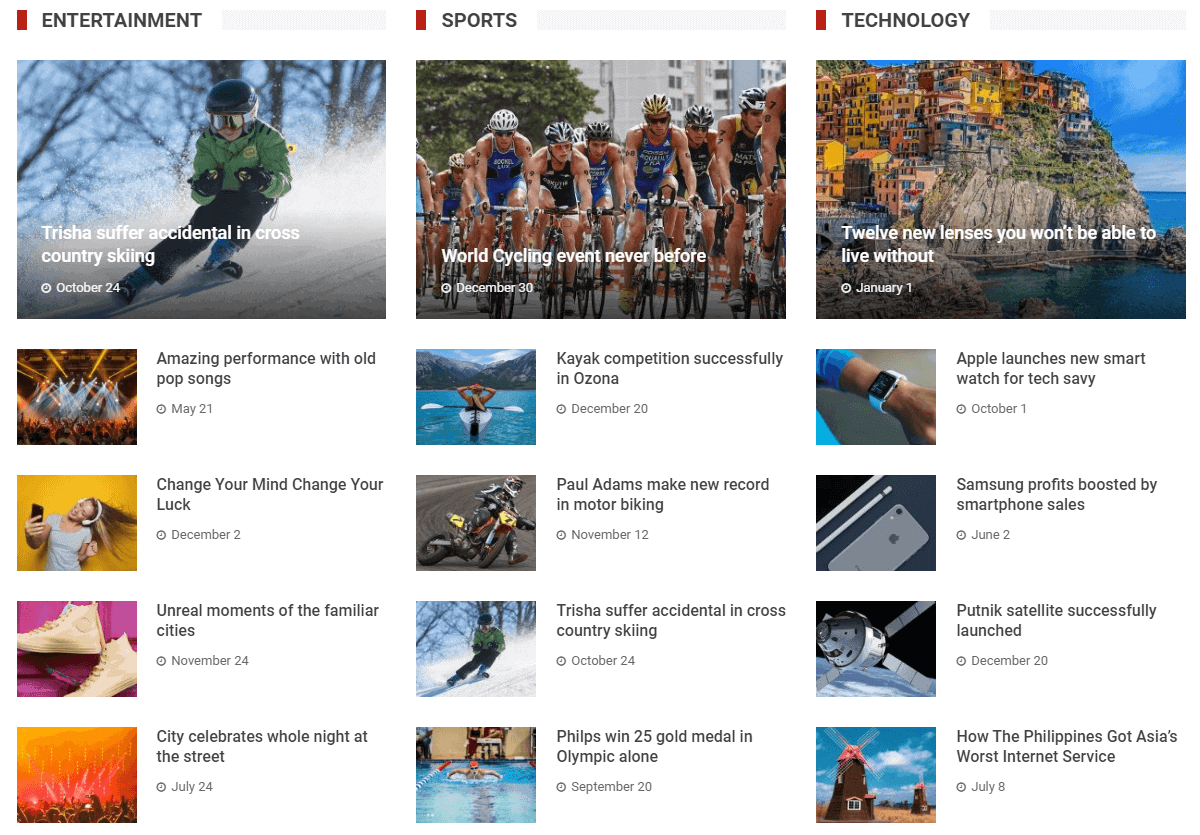Open the kayak on the lake thumbnail
The height and width of the screenshot is (835, 1200).
(476, 397)
